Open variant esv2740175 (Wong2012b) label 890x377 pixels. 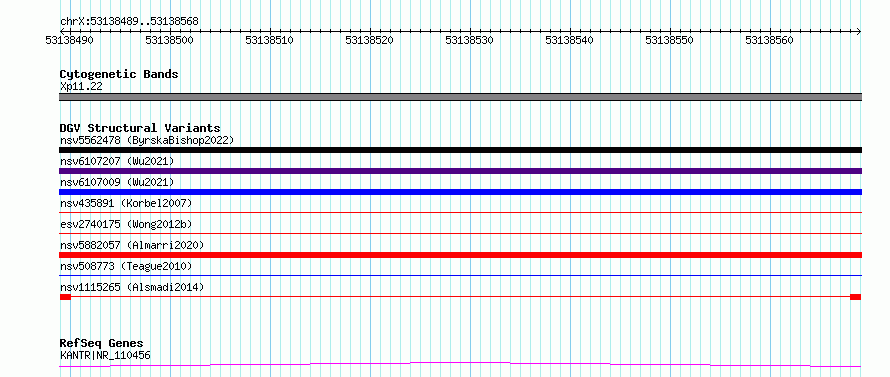[126, 224]
